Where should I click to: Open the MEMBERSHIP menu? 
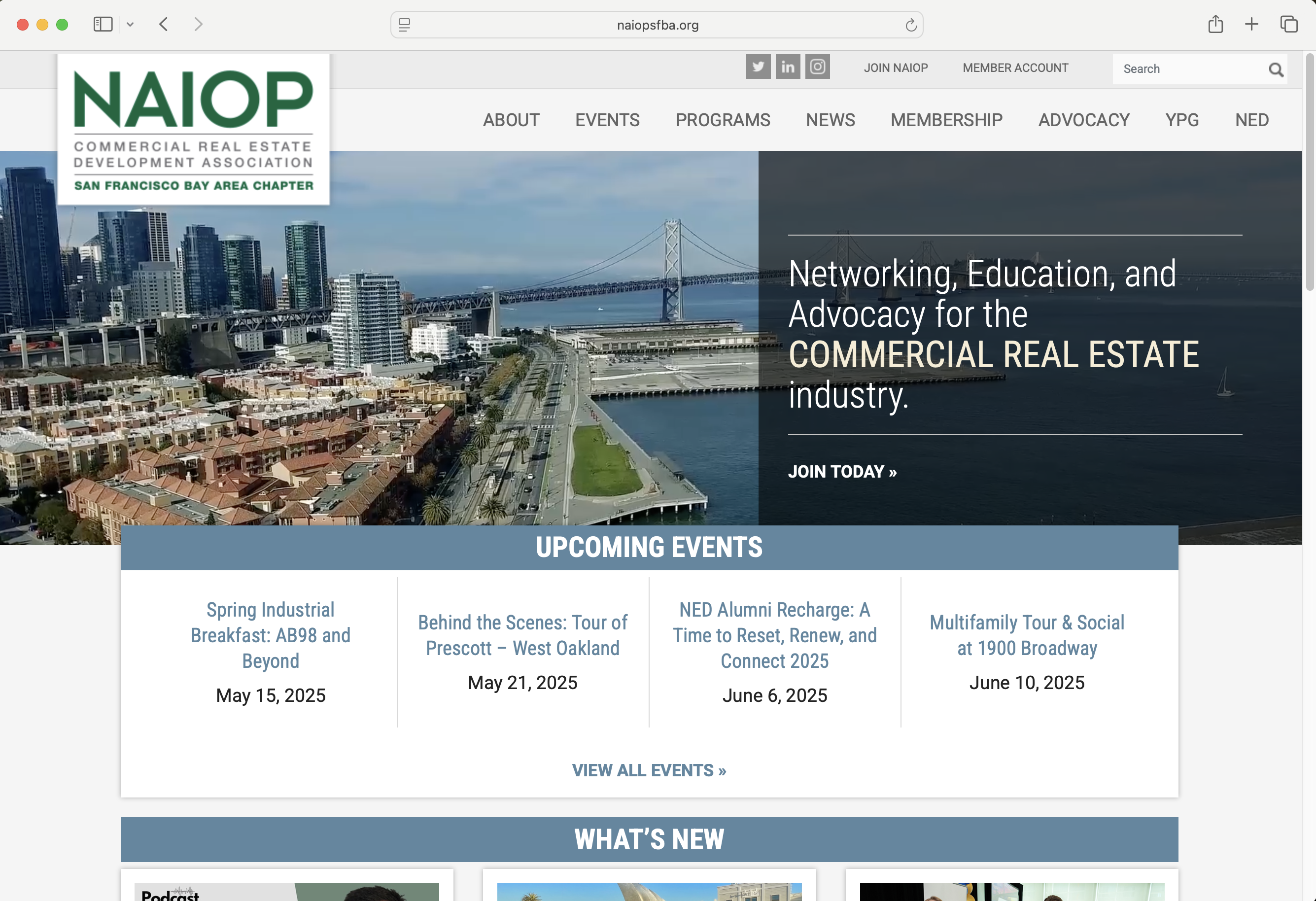coord(946,120)
